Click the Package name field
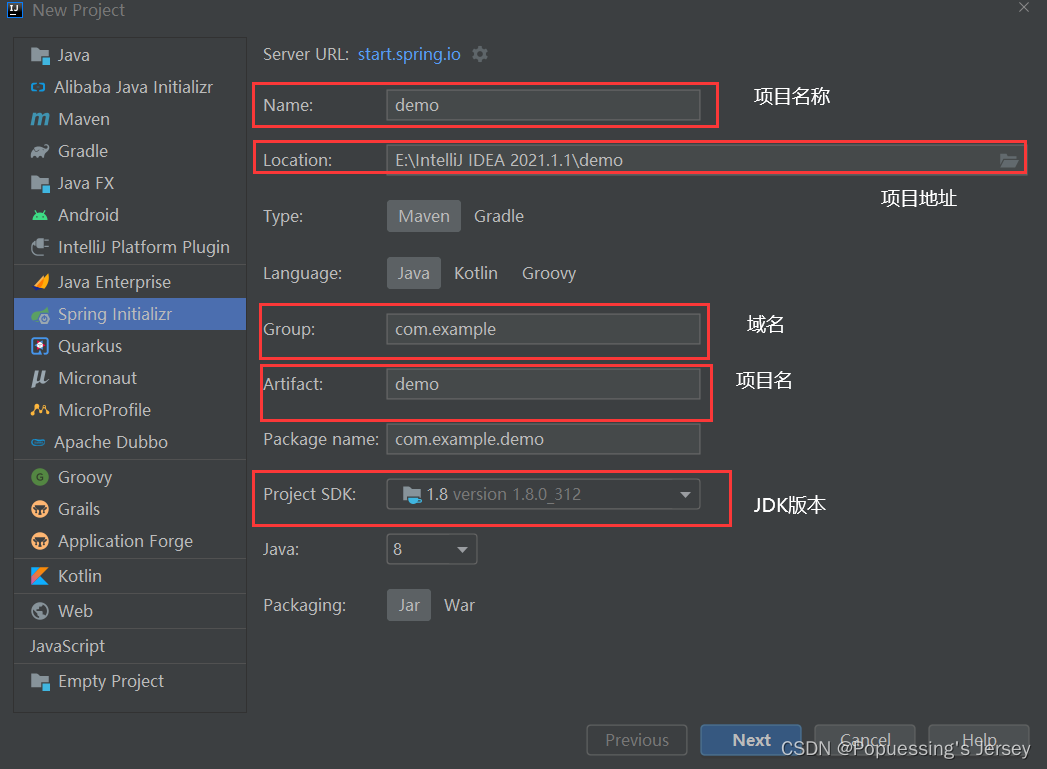This screenshot has width=1047, height=769. (544, 439)
